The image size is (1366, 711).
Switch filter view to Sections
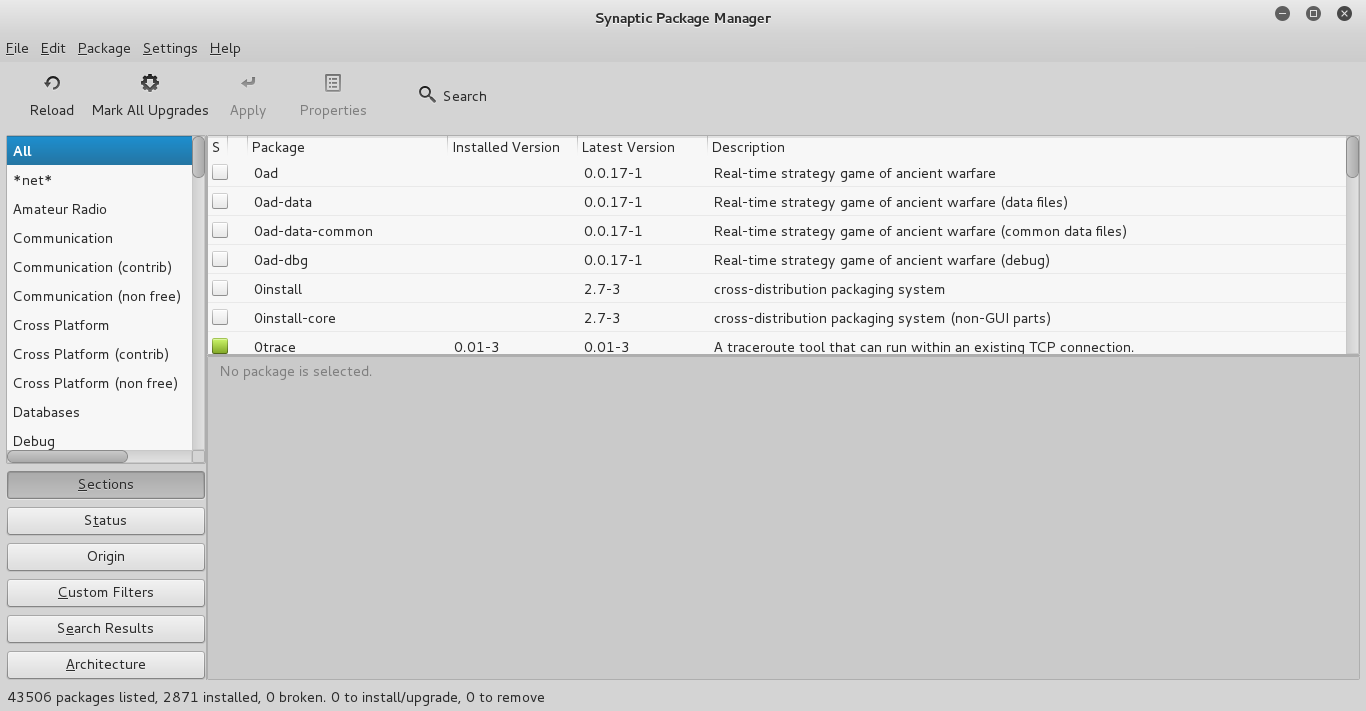point(106,484)
